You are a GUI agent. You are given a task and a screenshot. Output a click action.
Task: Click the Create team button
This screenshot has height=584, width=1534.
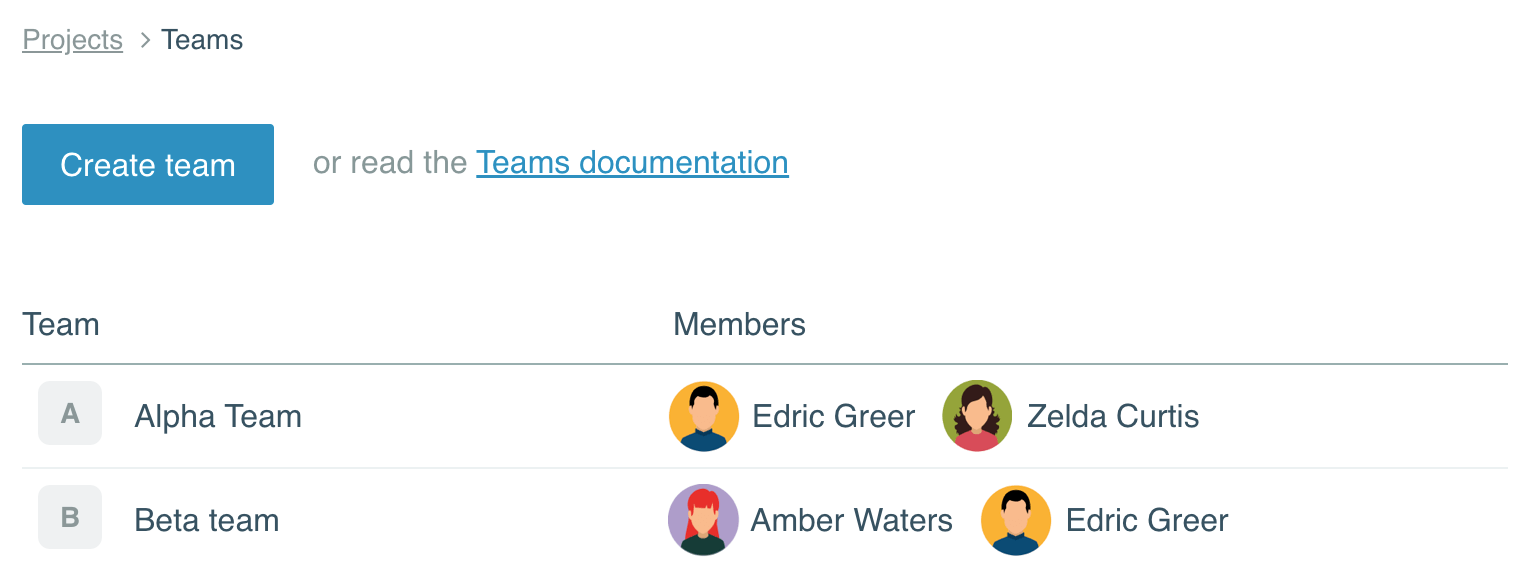[148, 164]
